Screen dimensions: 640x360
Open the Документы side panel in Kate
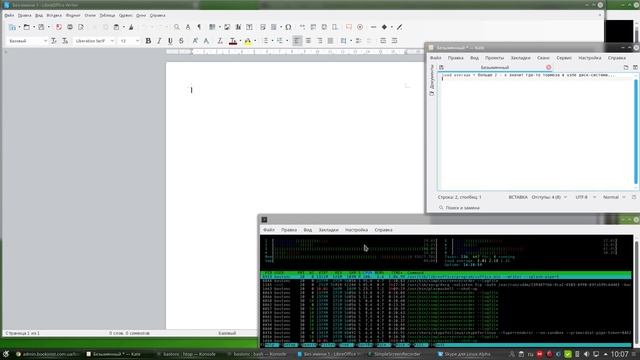[432, 80]
